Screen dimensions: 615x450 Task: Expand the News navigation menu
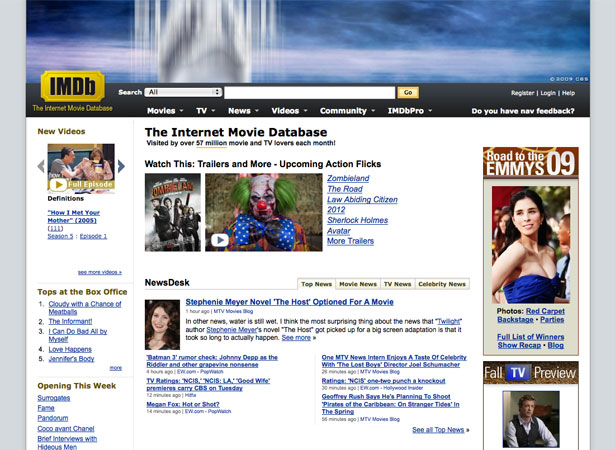[x=243, y=111]
